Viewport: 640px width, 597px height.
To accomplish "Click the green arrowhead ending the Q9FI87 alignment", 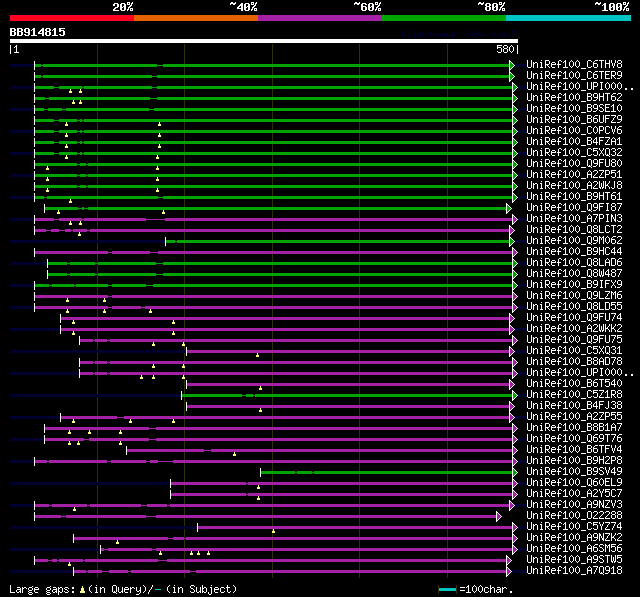I will [x=509, y=209].
